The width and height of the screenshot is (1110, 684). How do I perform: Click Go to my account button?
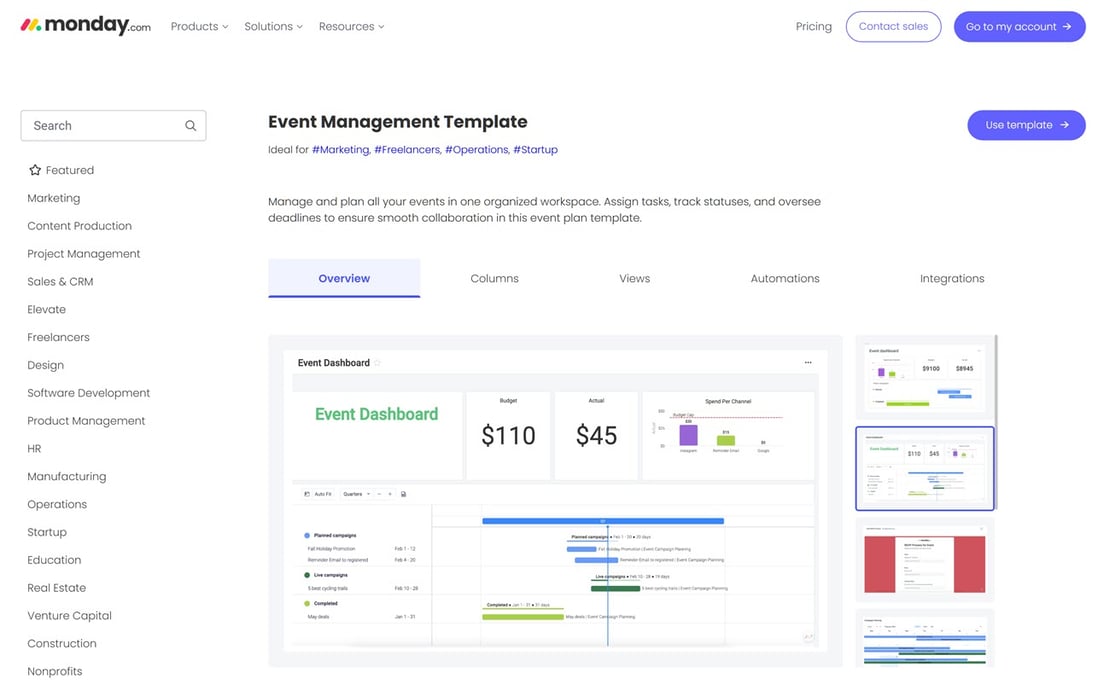(1019, 26)
